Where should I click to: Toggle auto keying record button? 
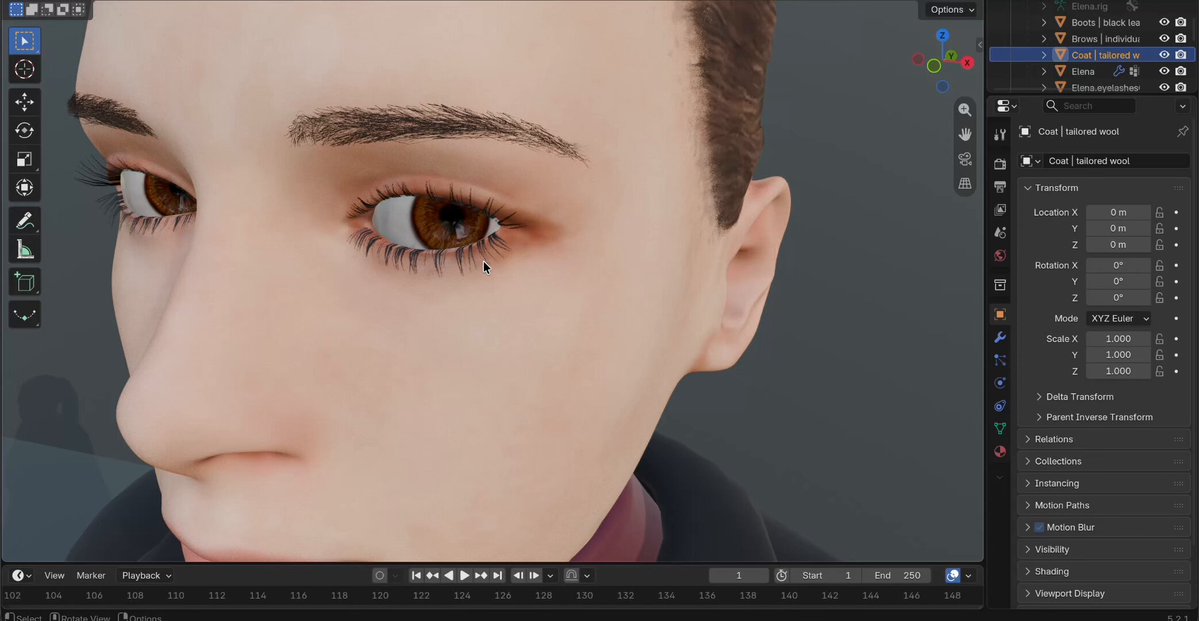pyautogui.click(x=379, y=575)
